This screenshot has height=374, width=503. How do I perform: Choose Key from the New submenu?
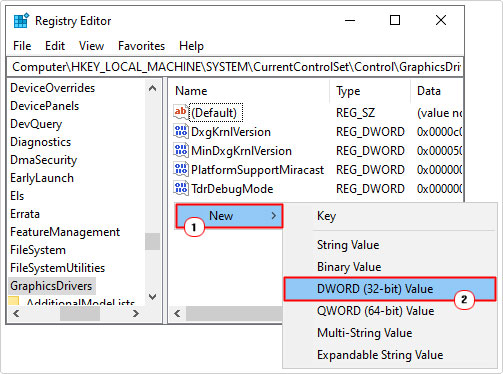pos(326,216)
